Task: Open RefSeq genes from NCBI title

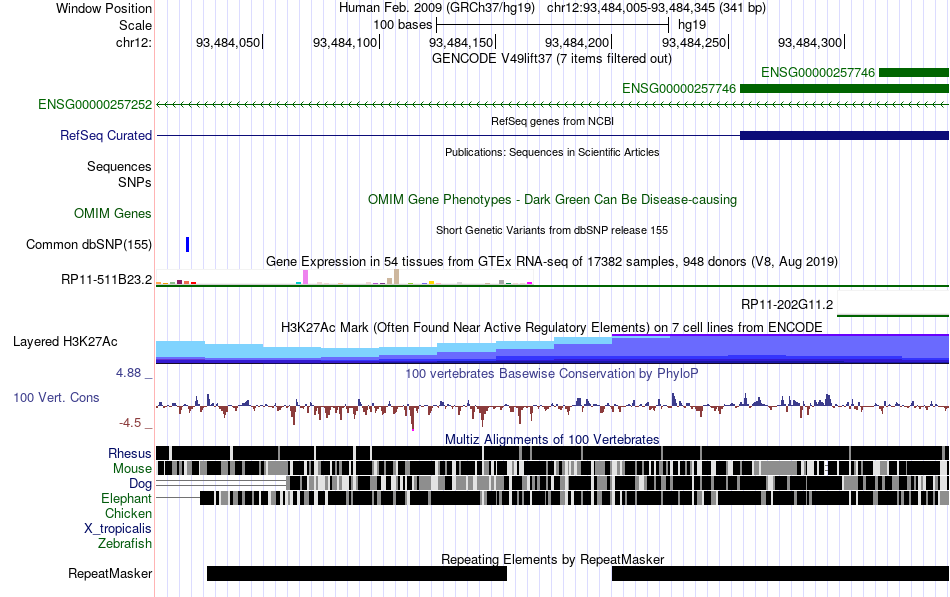Action: point(552,121)
